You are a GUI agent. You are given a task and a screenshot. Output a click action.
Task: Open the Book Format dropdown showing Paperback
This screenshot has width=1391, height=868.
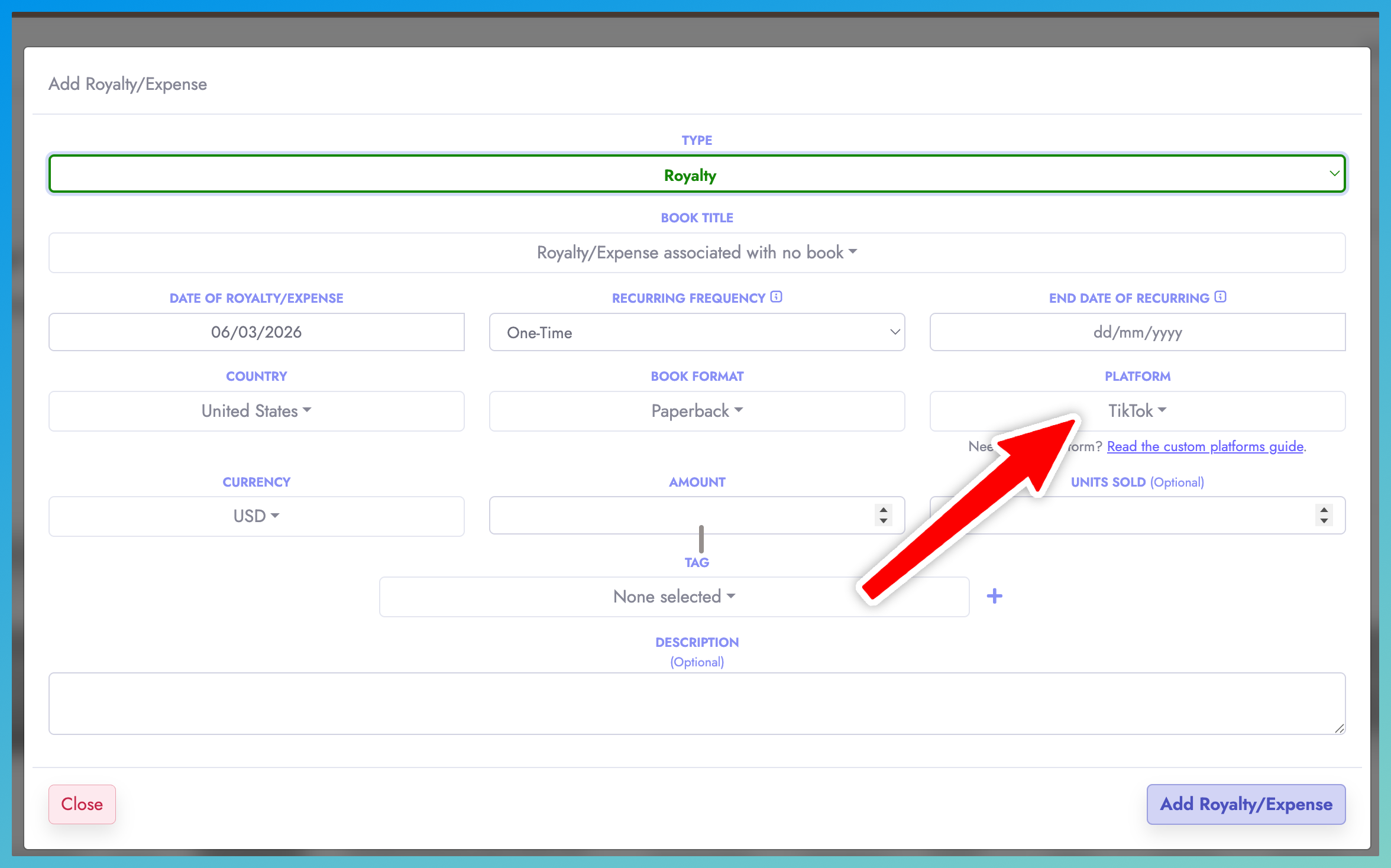(x=697, y=411)
